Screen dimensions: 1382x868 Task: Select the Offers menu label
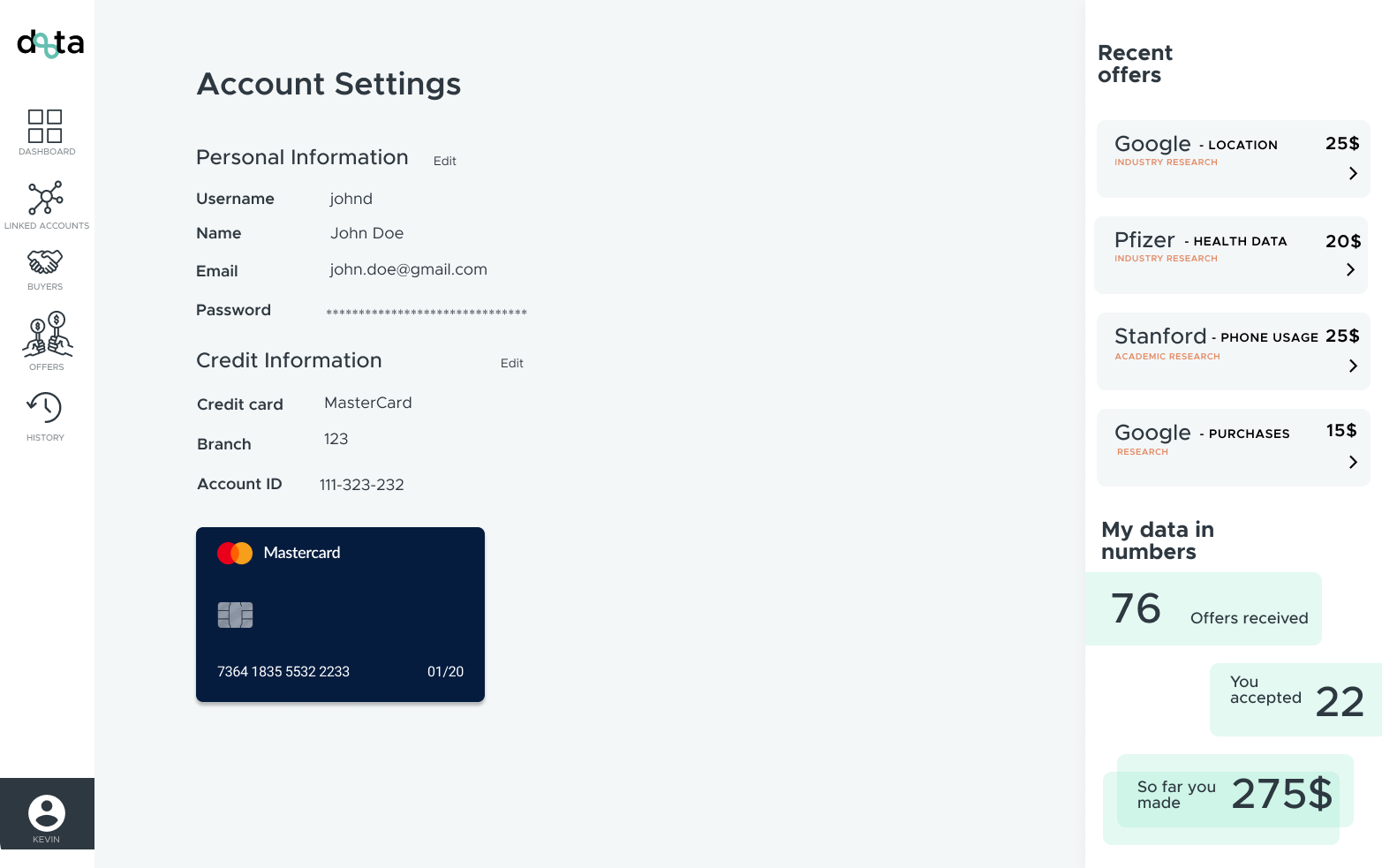click(x=47, y=367)
